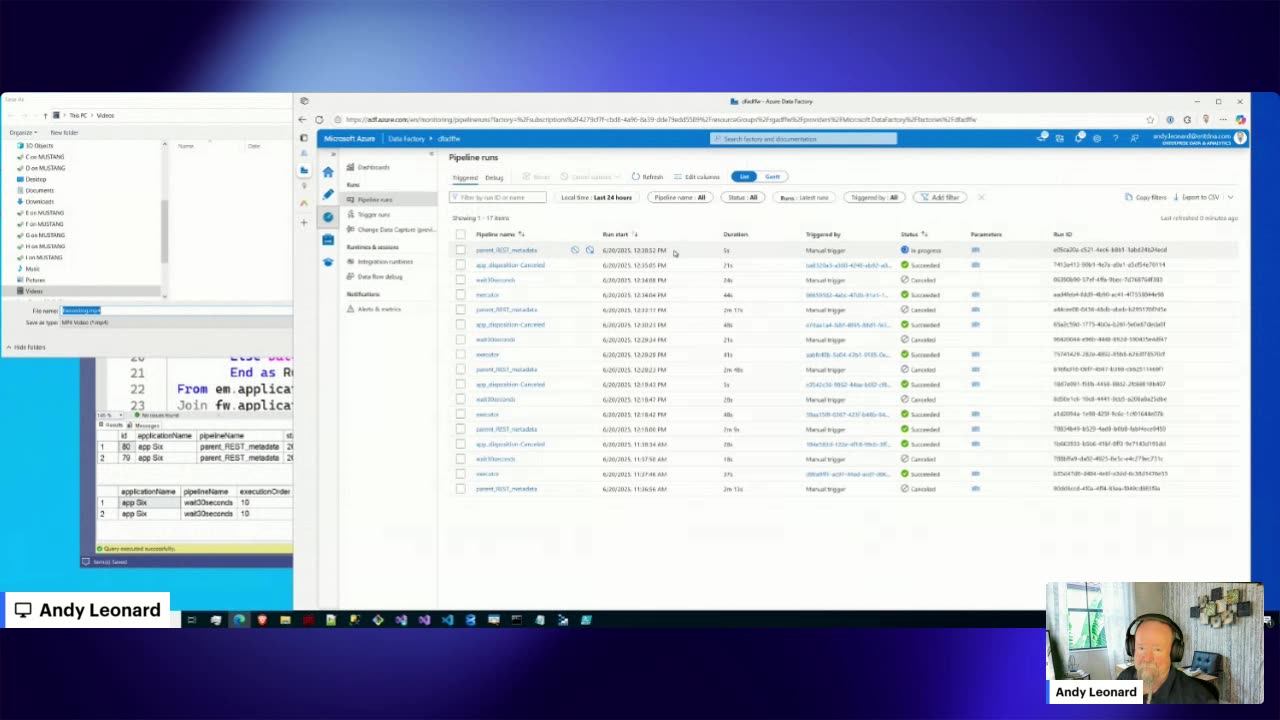Viewport: 1280px width, 720px height.
Task: Check the box for the 12:34:04 PM run
Action: click(460, 295)
